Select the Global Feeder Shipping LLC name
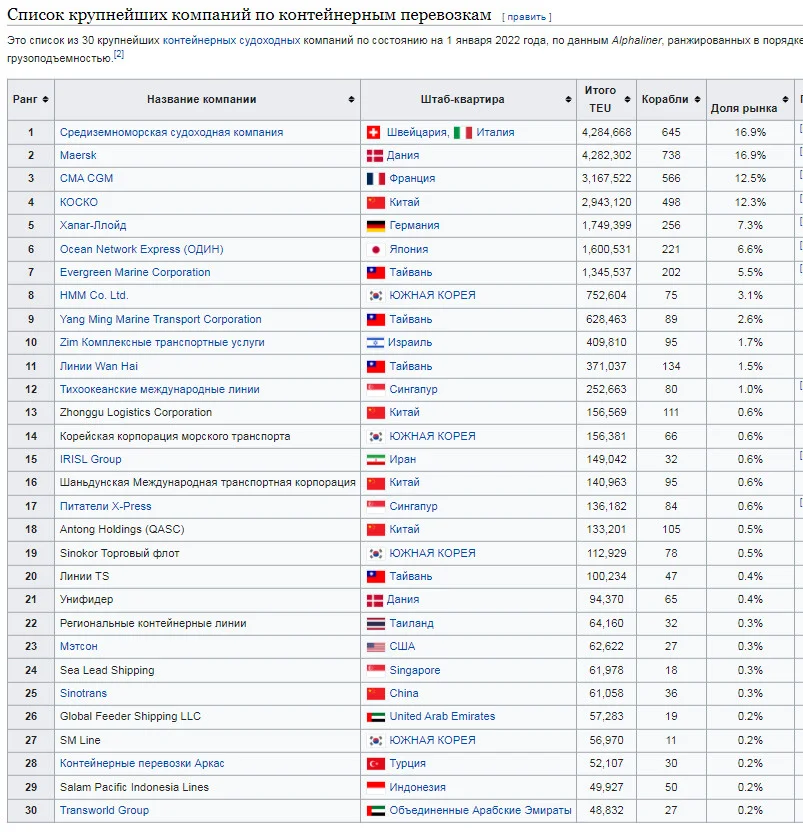 pyautogui.click(x=130, y=717)
